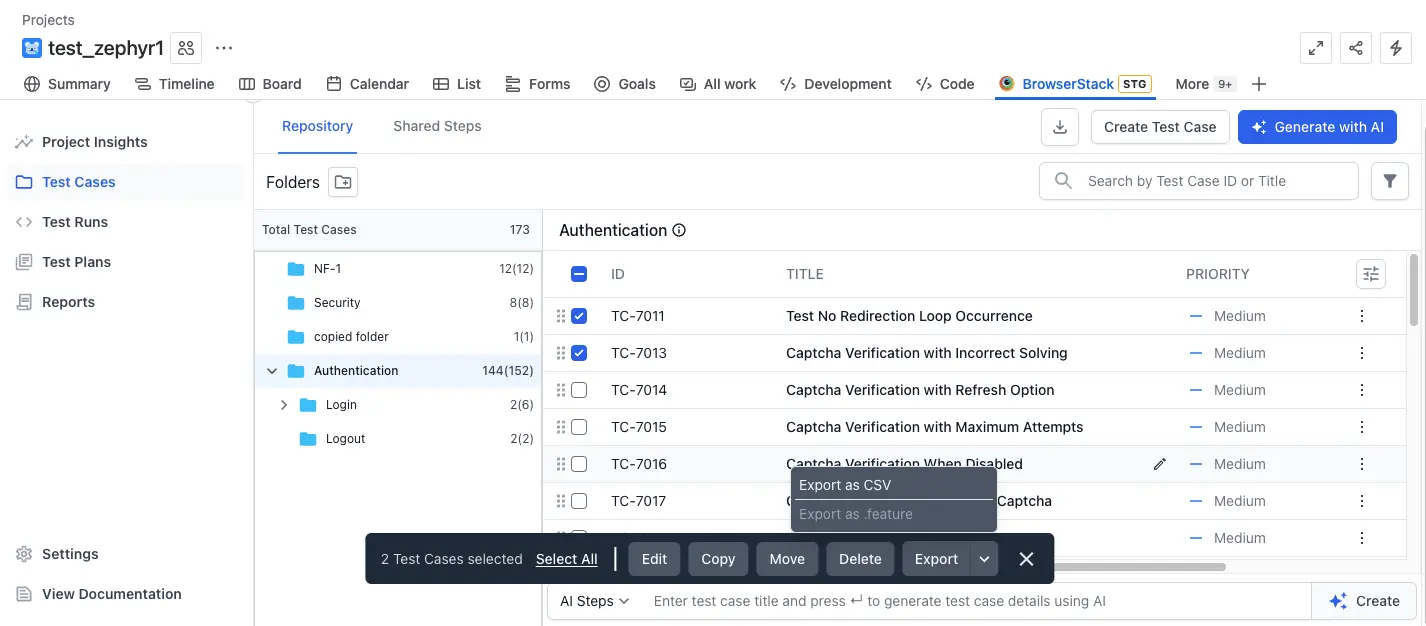The height and width of the screenshot is (626, 1426).
Task: Click the pencil edit icon on TC-7016
Action: pos(1159,464)
